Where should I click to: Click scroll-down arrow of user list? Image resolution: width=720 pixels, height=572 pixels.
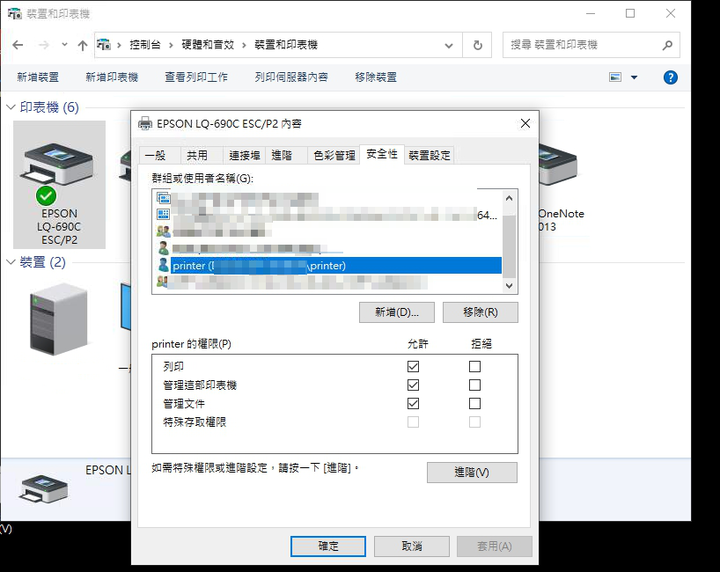(509, 285)
